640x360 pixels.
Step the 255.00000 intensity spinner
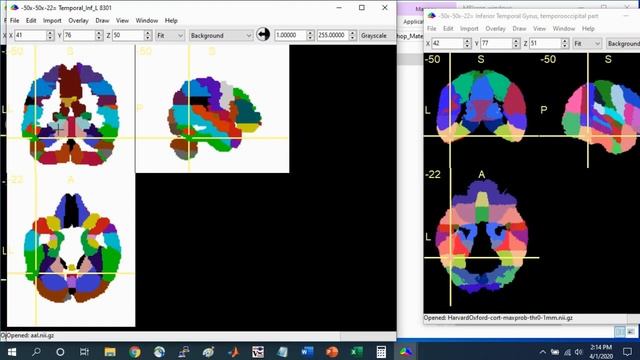353,36
